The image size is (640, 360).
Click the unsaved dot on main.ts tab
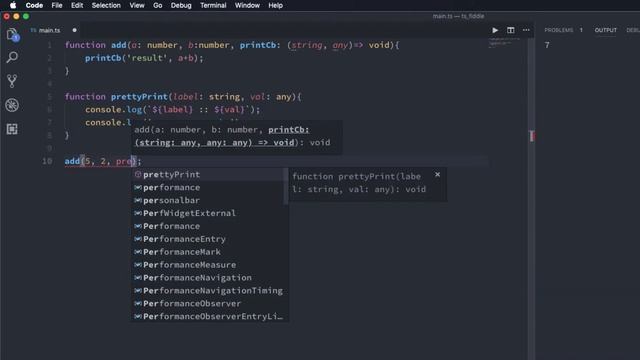tap(74, 30)
